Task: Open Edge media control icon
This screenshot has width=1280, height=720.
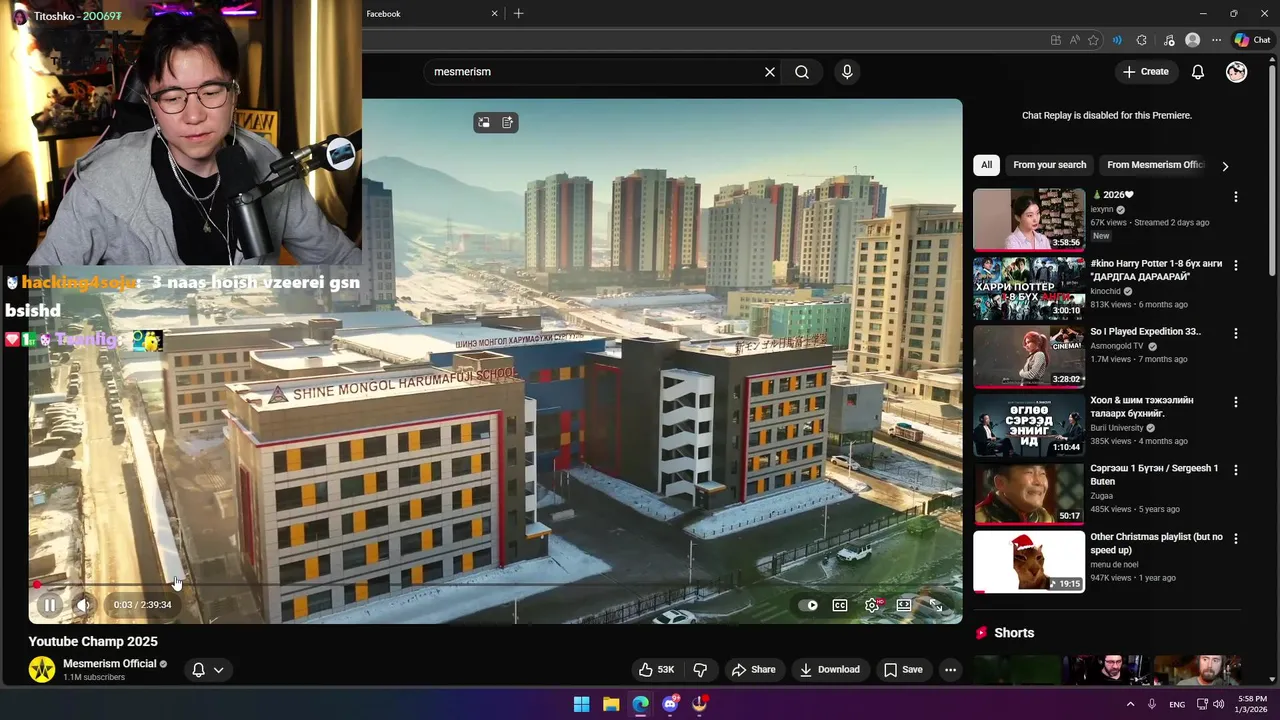Action: click(x=1169, y=40)
